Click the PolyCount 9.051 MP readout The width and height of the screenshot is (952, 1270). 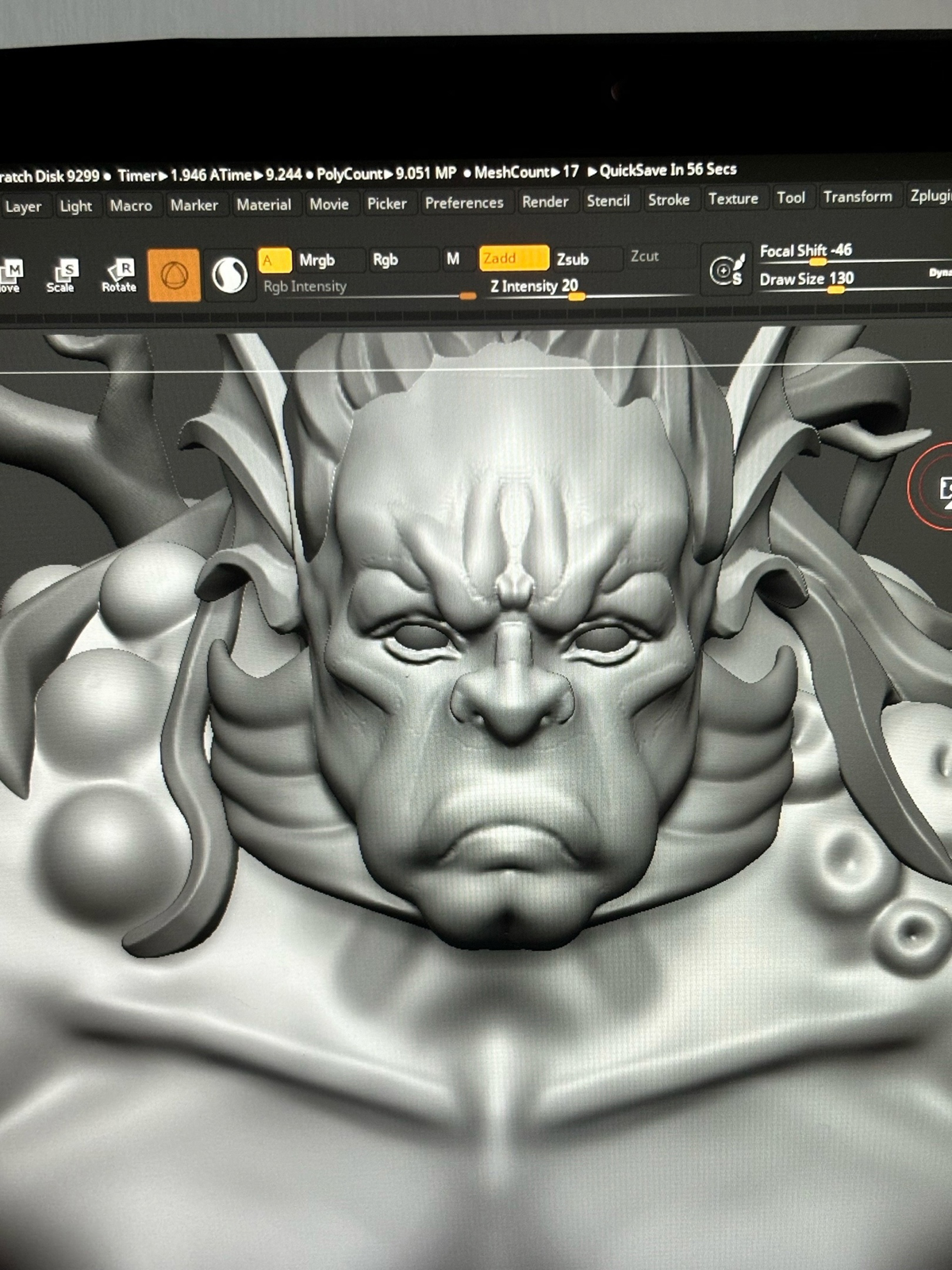[x=386, y=173]
